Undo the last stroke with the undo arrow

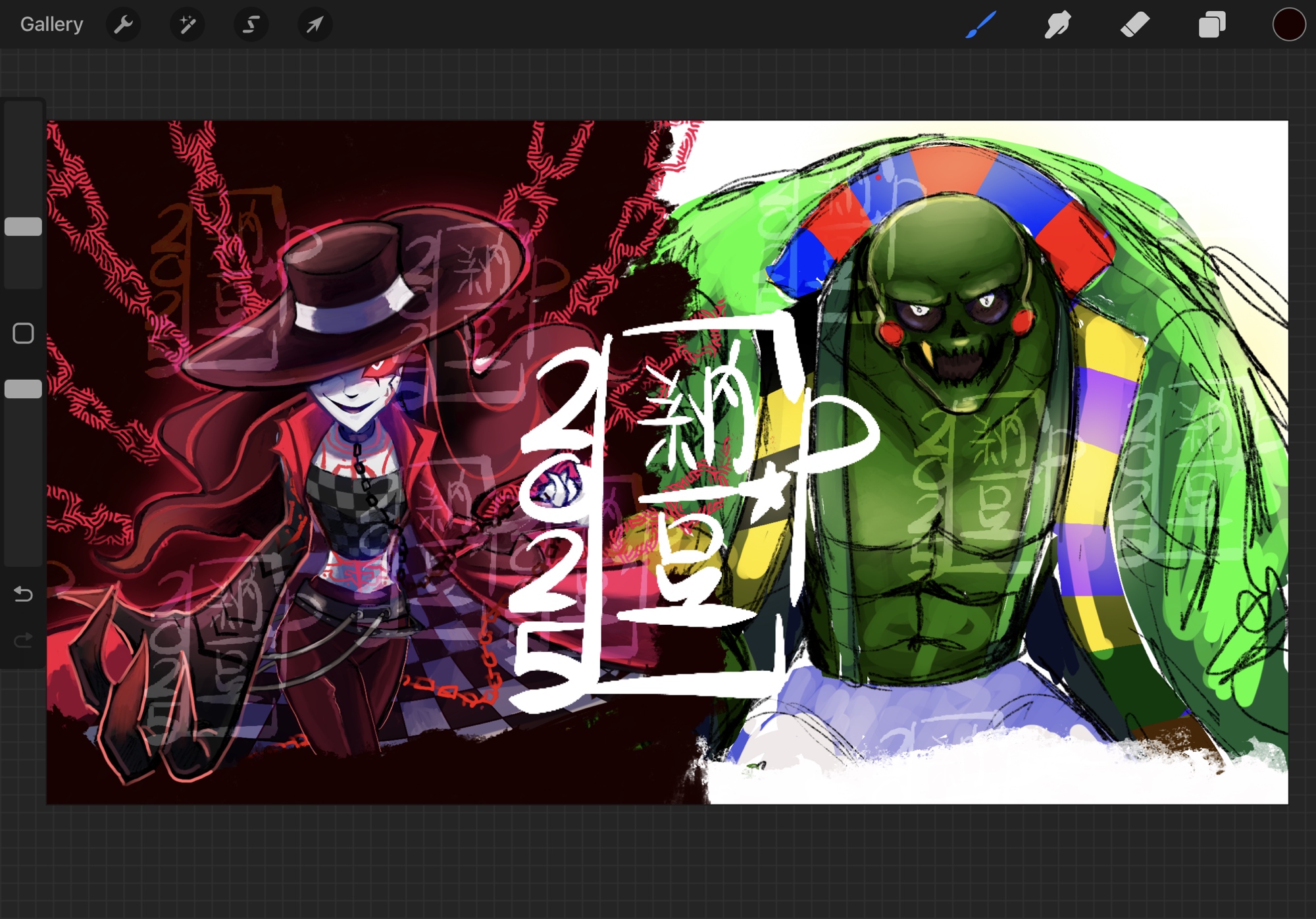23,594
